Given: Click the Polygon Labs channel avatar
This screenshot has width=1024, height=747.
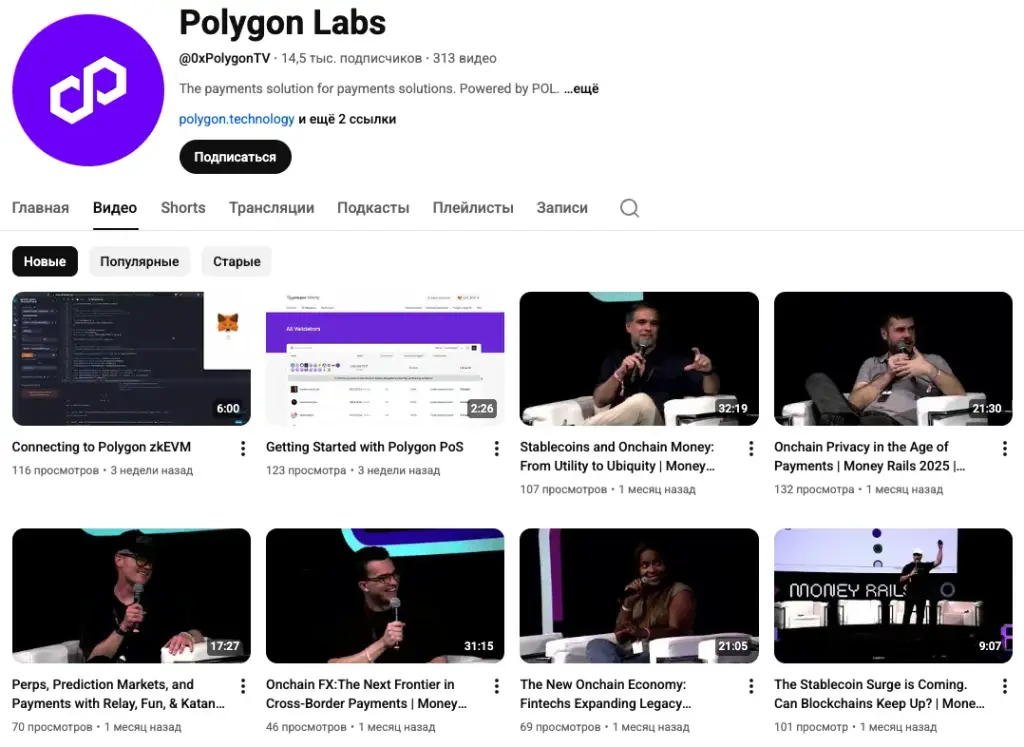Looking at the screenshot, I should 88,90.
